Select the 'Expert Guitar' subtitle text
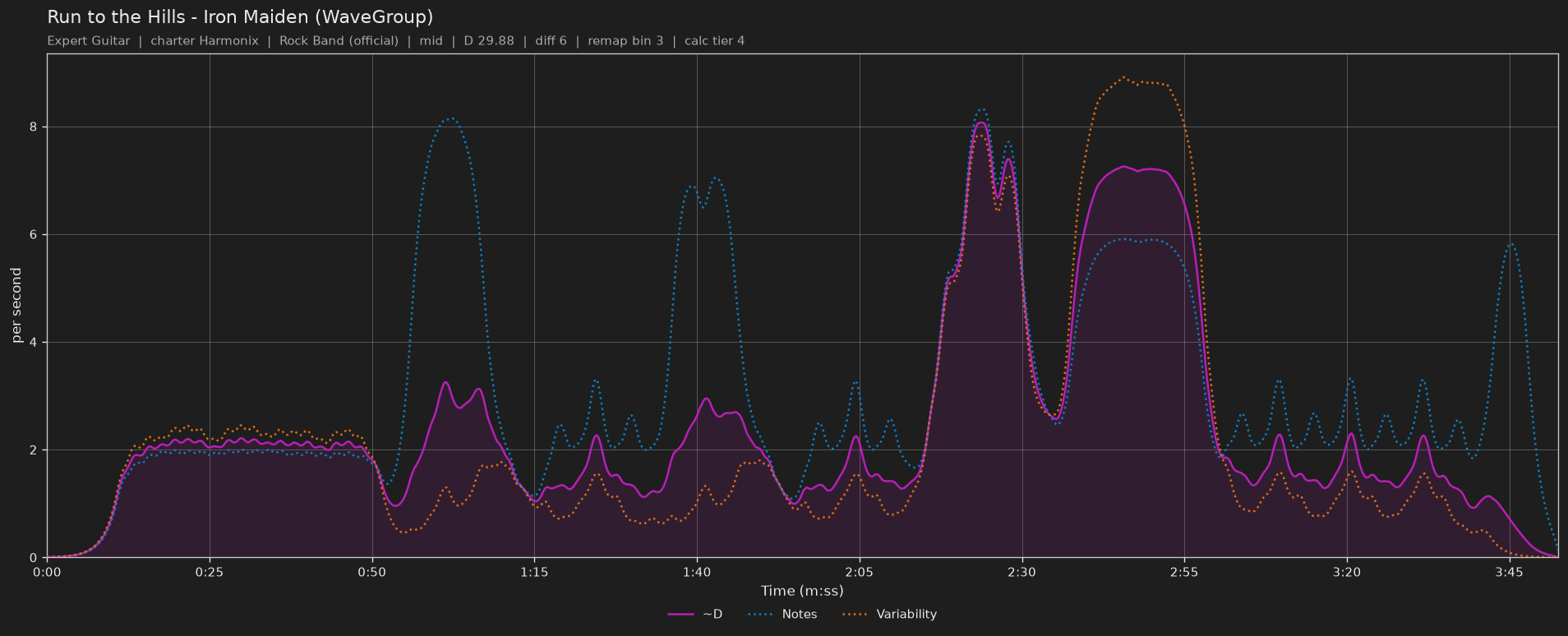Image resolution: width=1568 pixels, height=636 pixels. (x=89, y=41)
